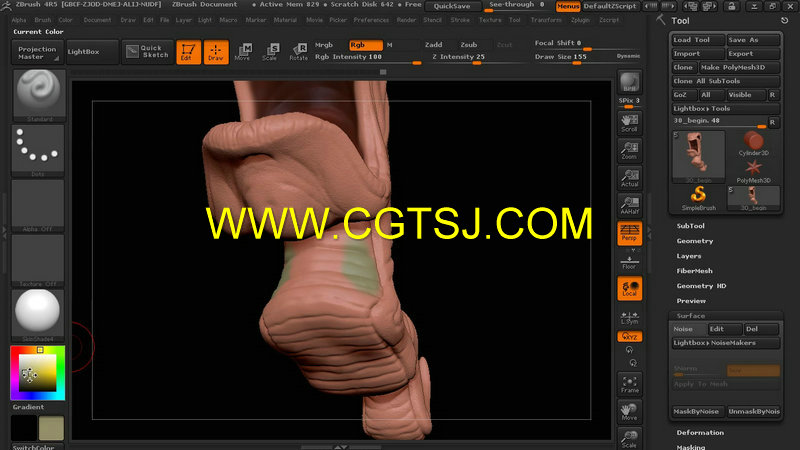Open the Dots stroke picker
Image resolution: width=800 pixels, height=450 pixels.
38,151
